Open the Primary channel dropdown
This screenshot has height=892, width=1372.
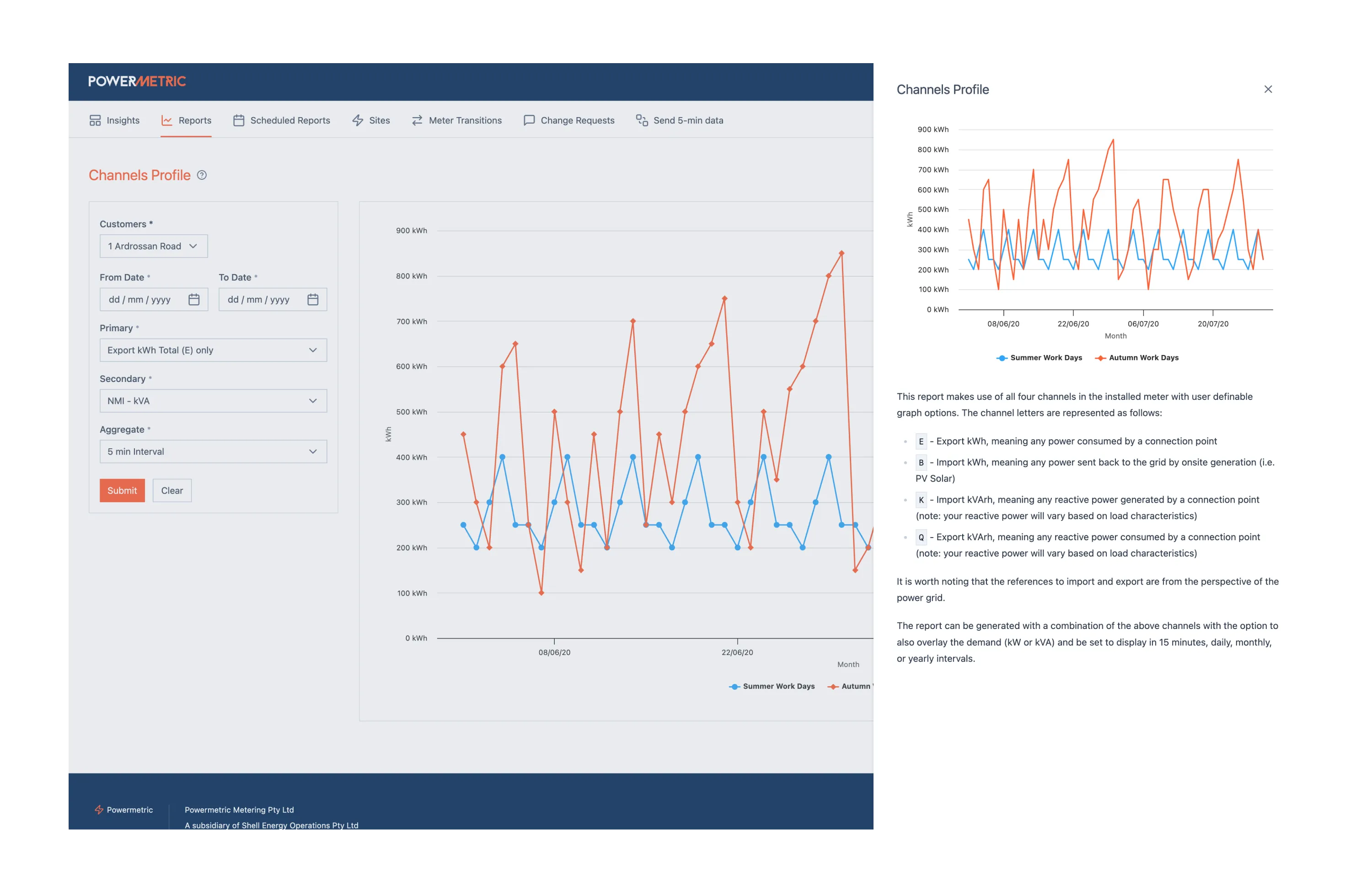pos(213,350)
